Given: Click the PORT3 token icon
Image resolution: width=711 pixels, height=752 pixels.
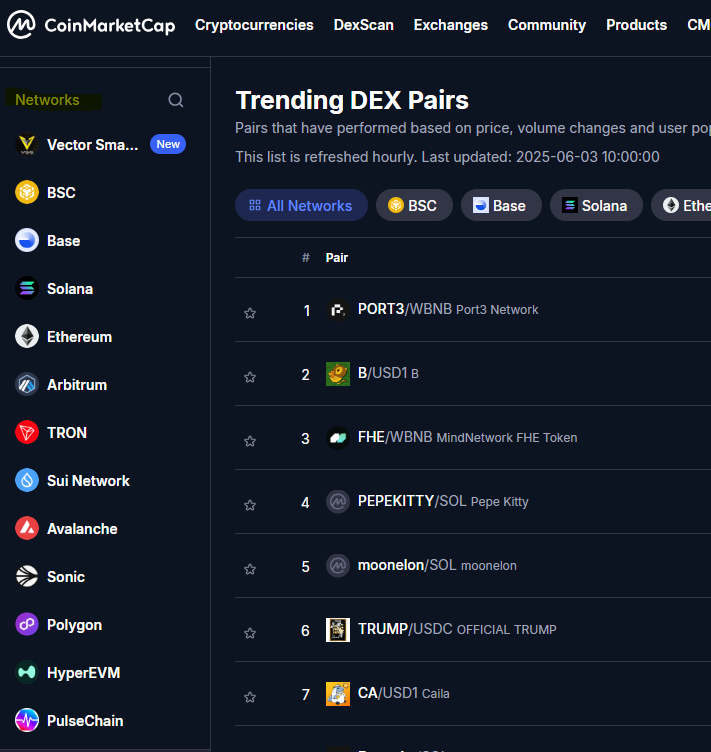Looking at the screenshot, I should [338, 310].
